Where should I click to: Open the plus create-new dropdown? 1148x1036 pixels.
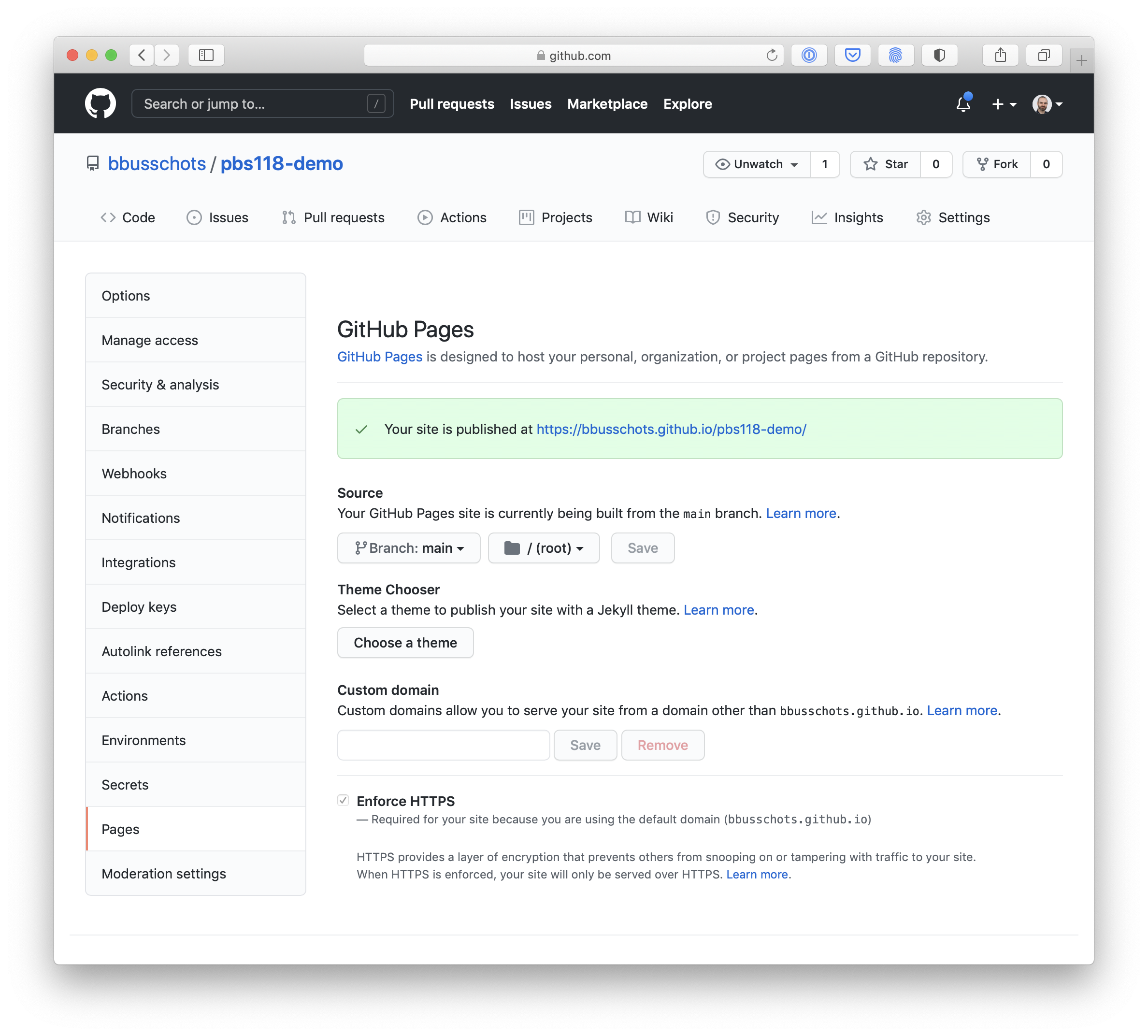(x=1004, y=104)
